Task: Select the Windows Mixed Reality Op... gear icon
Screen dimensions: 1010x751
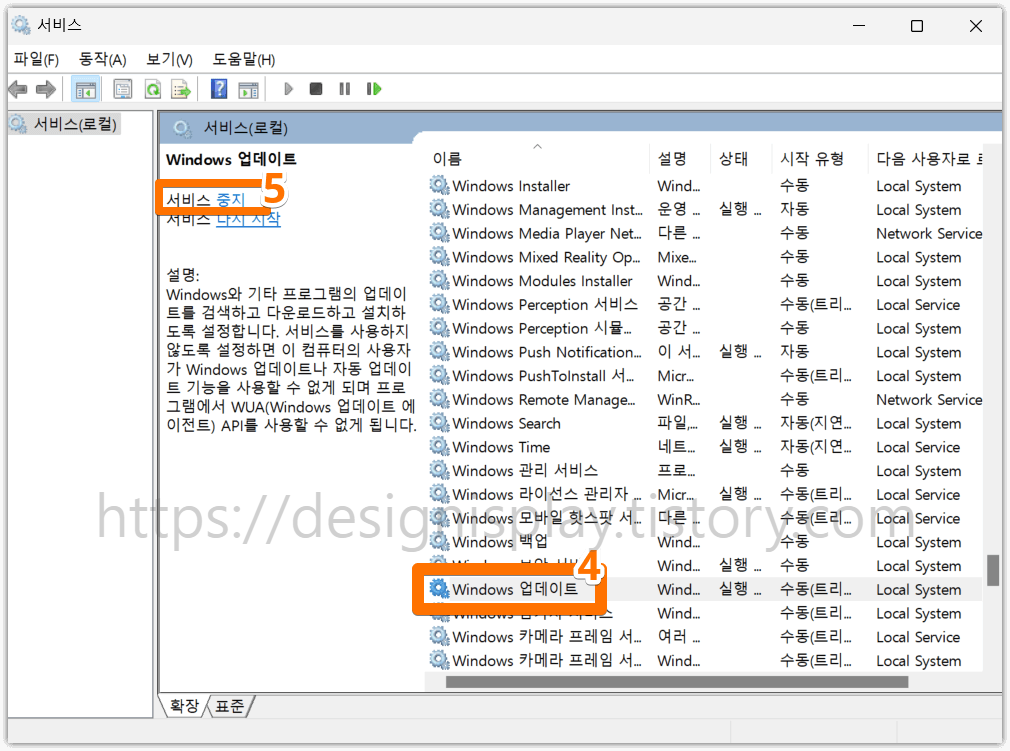Action: [x=439, y=257]
